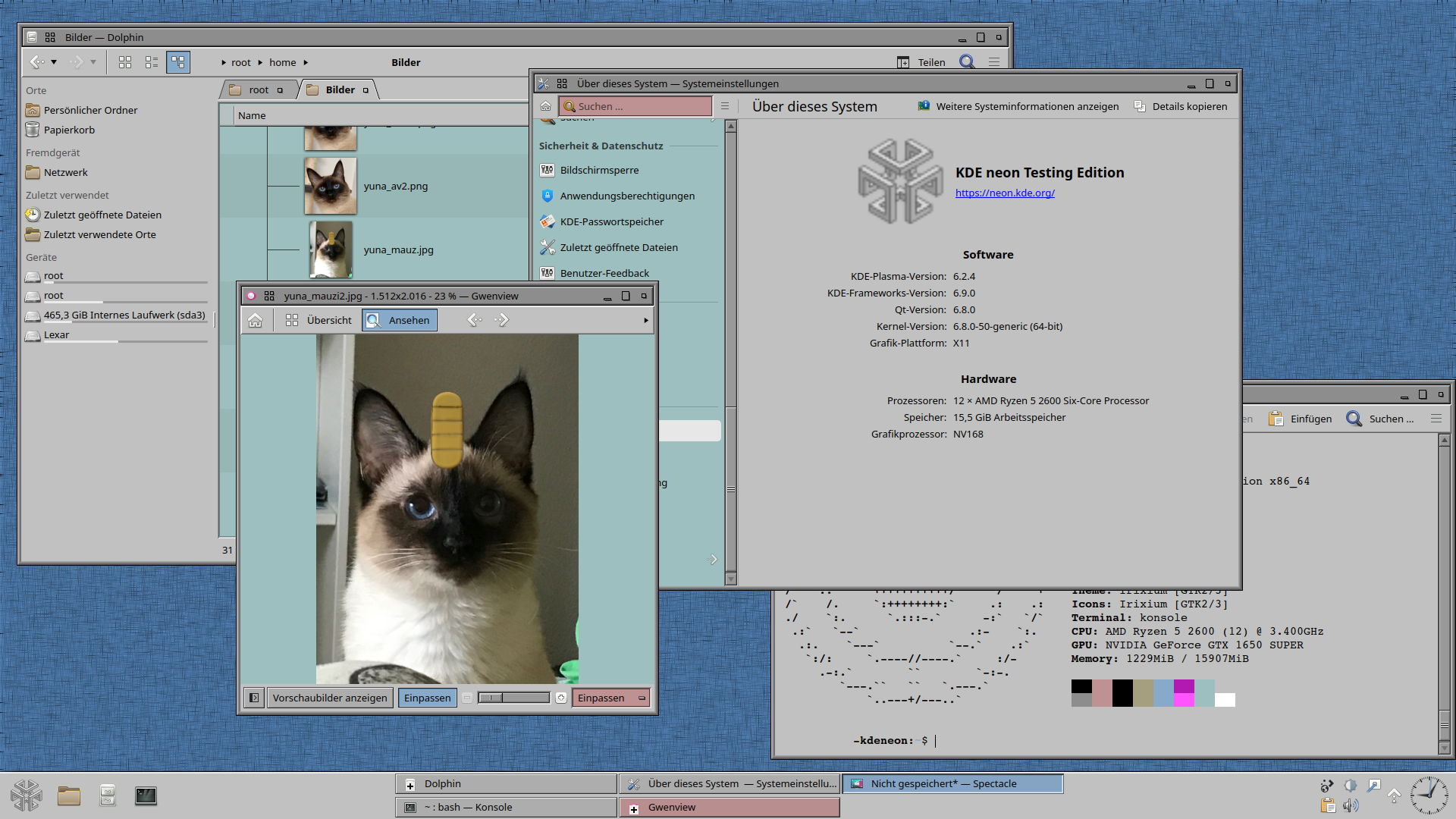Open 'Netzwerk' in Dolphin places
This screenshot has height=819, width=1456.
[57, 172]
